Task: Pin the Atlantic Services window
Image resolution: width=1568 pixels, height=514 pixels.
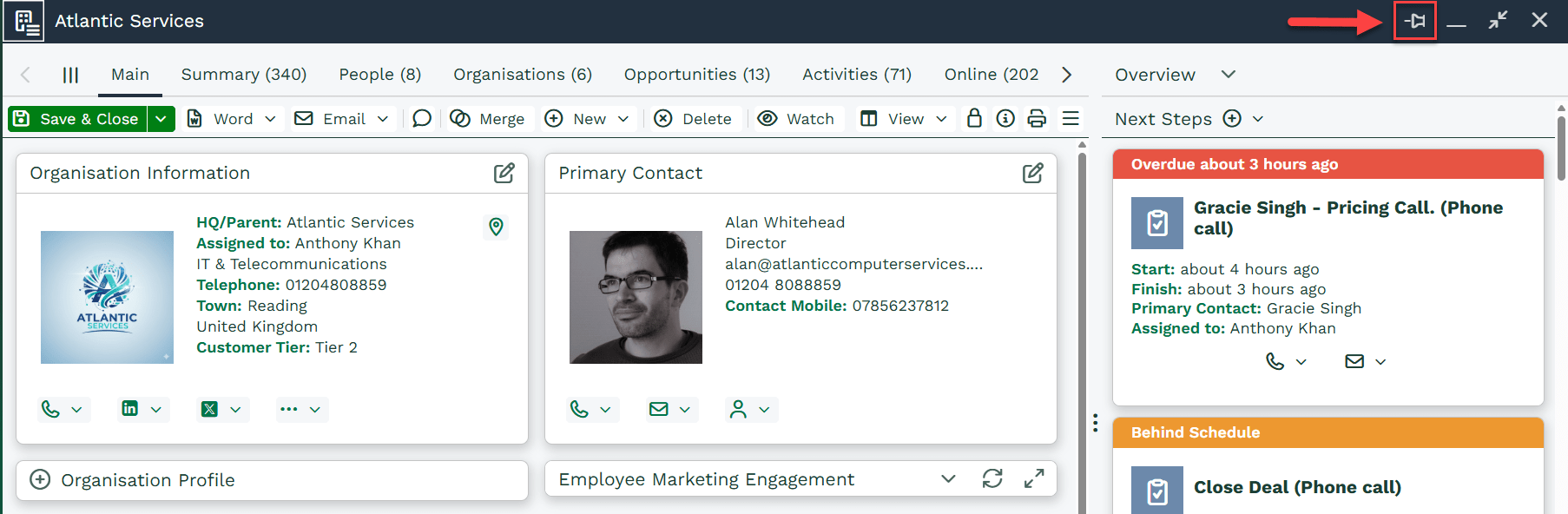Action: coord(1415,21)
